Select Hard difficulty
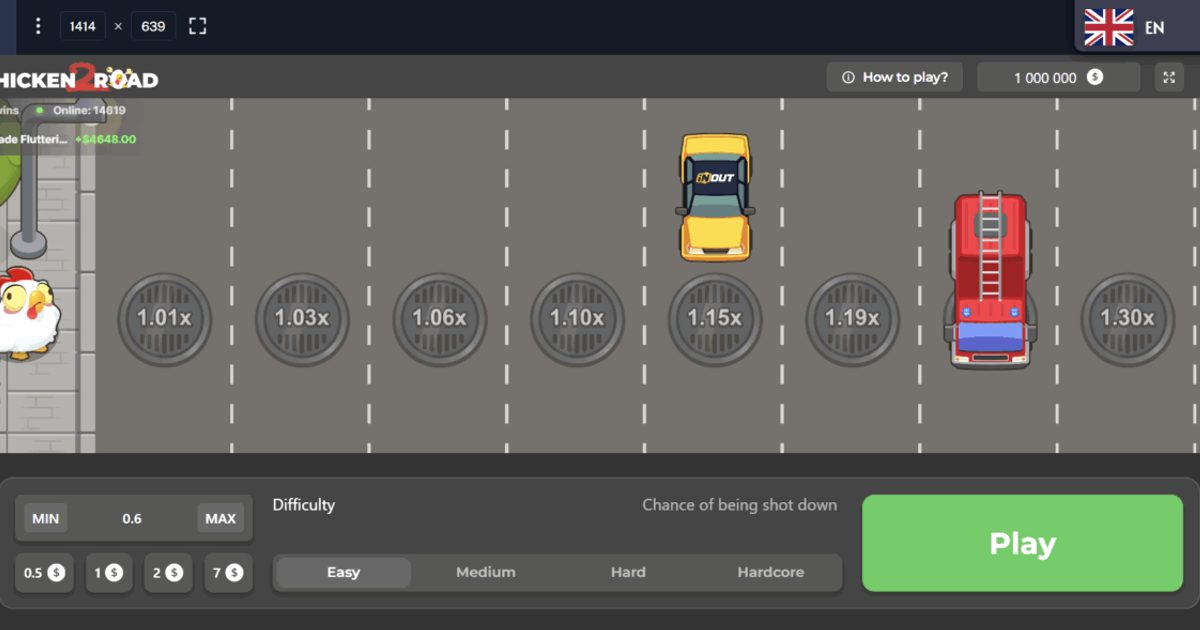The image size is (1200, 630). [x=628, y=573]
